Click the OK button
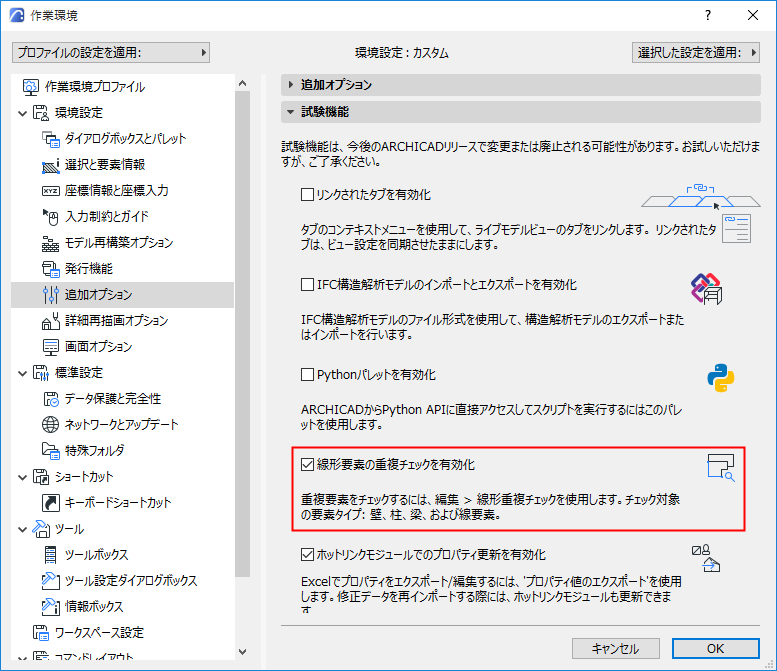 coord(716,649)
